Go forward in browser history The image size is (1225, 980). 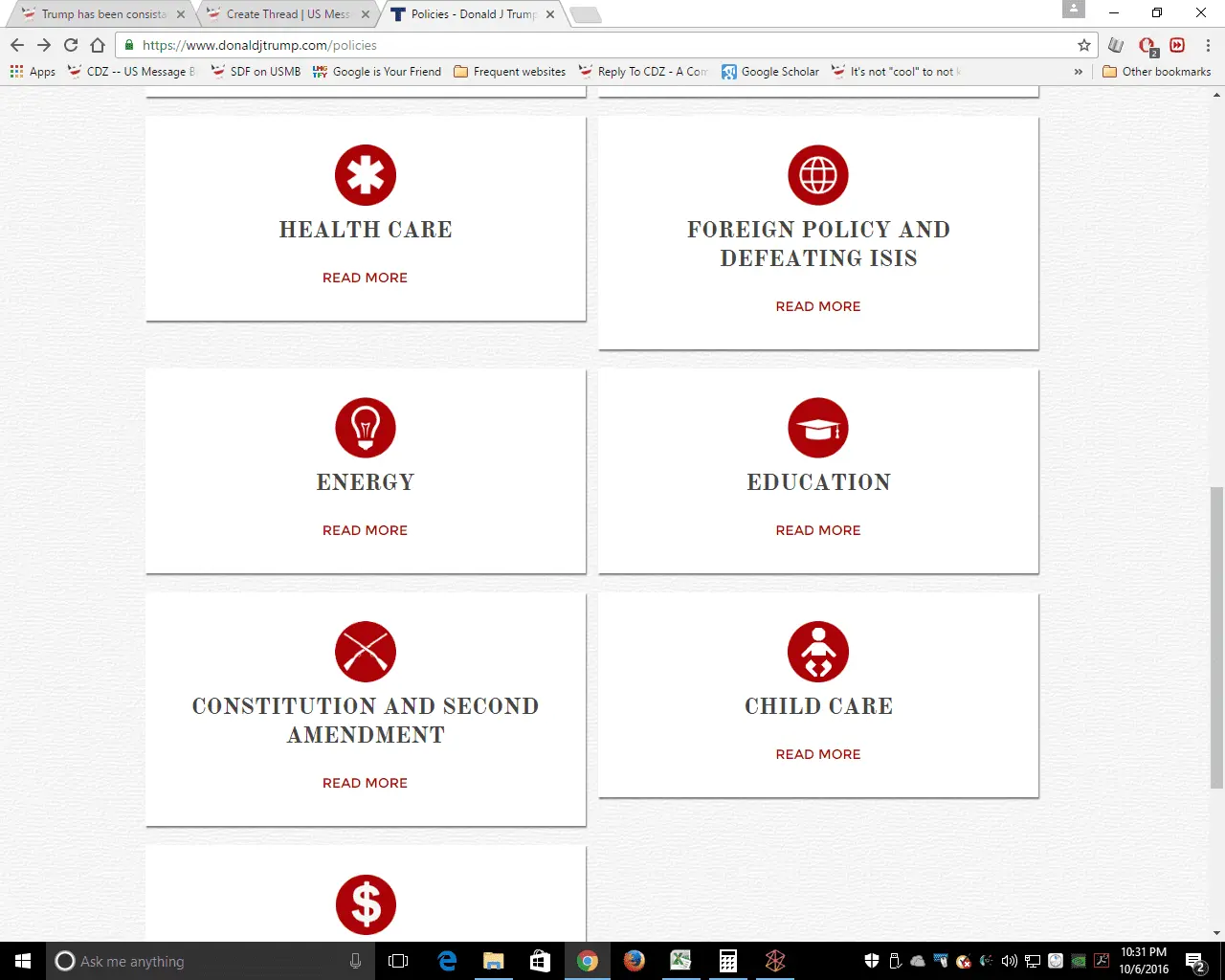[44, 45]
